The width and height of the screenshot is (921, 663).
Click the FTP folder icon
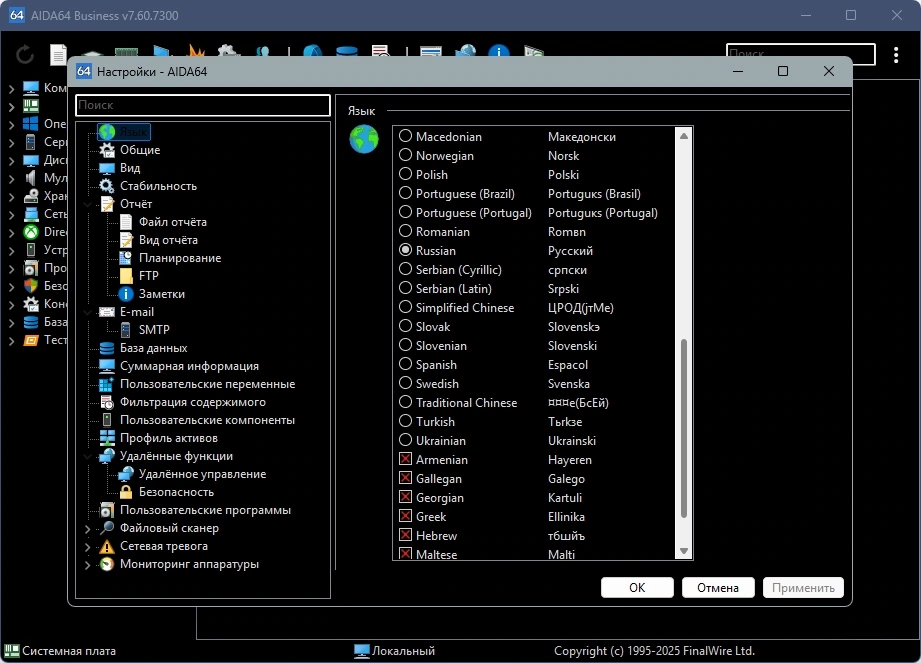click(126, 276)
